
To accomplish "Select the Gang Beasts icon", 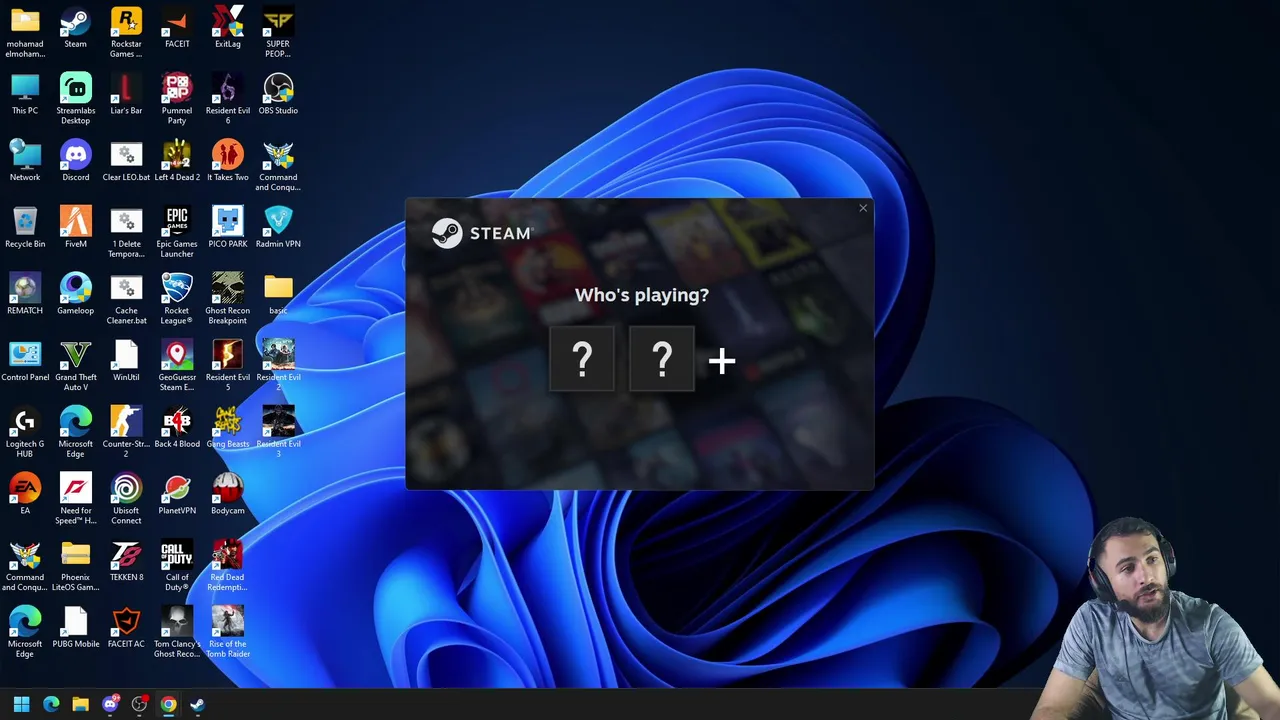I will click(x=228, y=428).
